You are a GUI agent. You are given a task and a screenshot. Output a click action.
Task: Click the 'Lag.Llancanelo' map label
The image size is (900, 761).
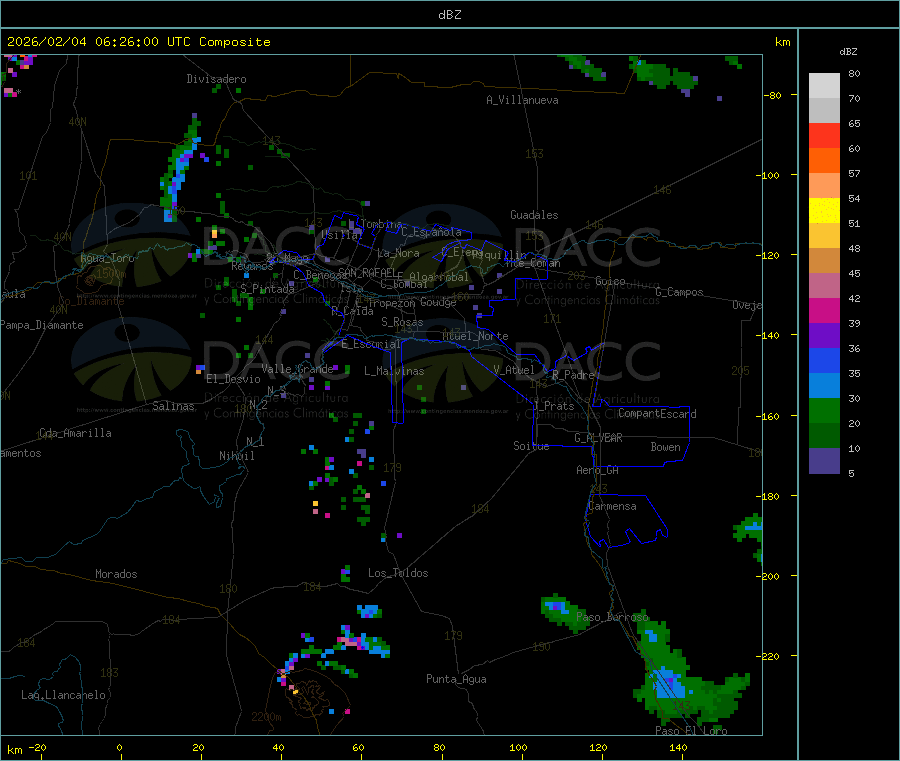(x=64, y=695)
